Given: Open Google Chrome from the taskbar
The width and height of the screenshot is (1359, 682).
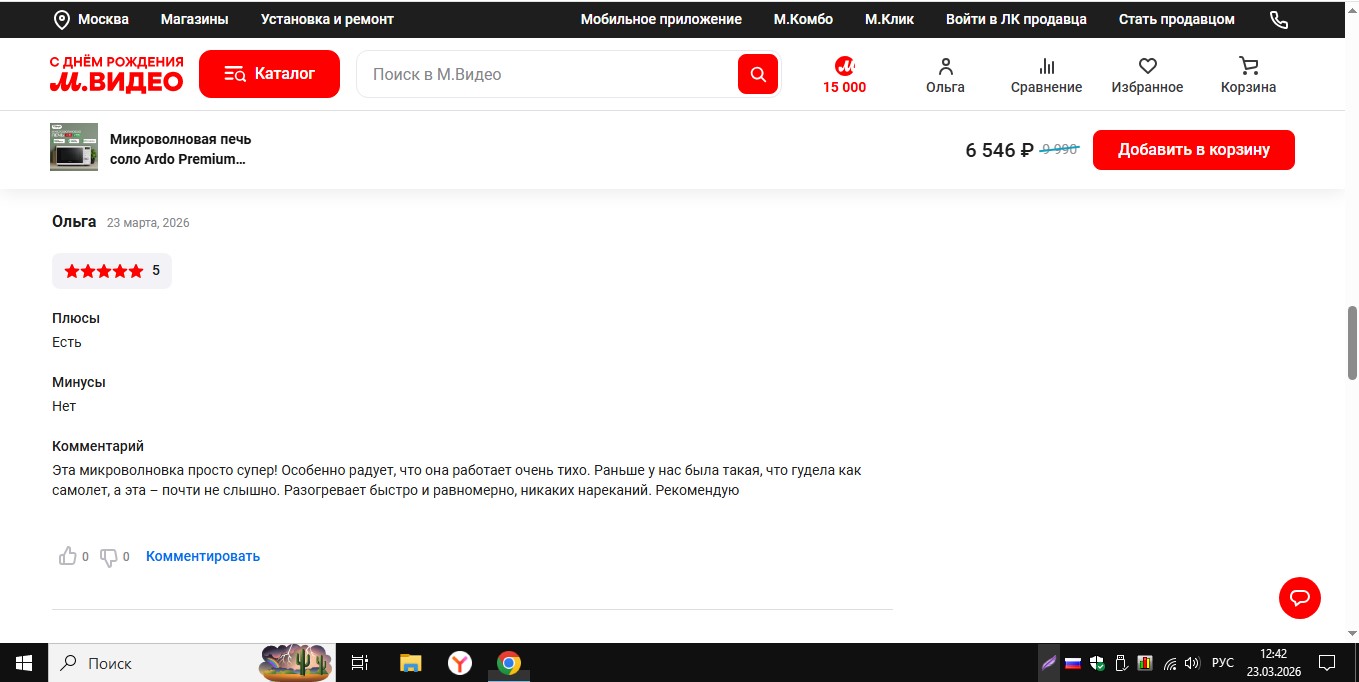Looking at the screenshot, I should pyautogui.click(x=509, y=663).
